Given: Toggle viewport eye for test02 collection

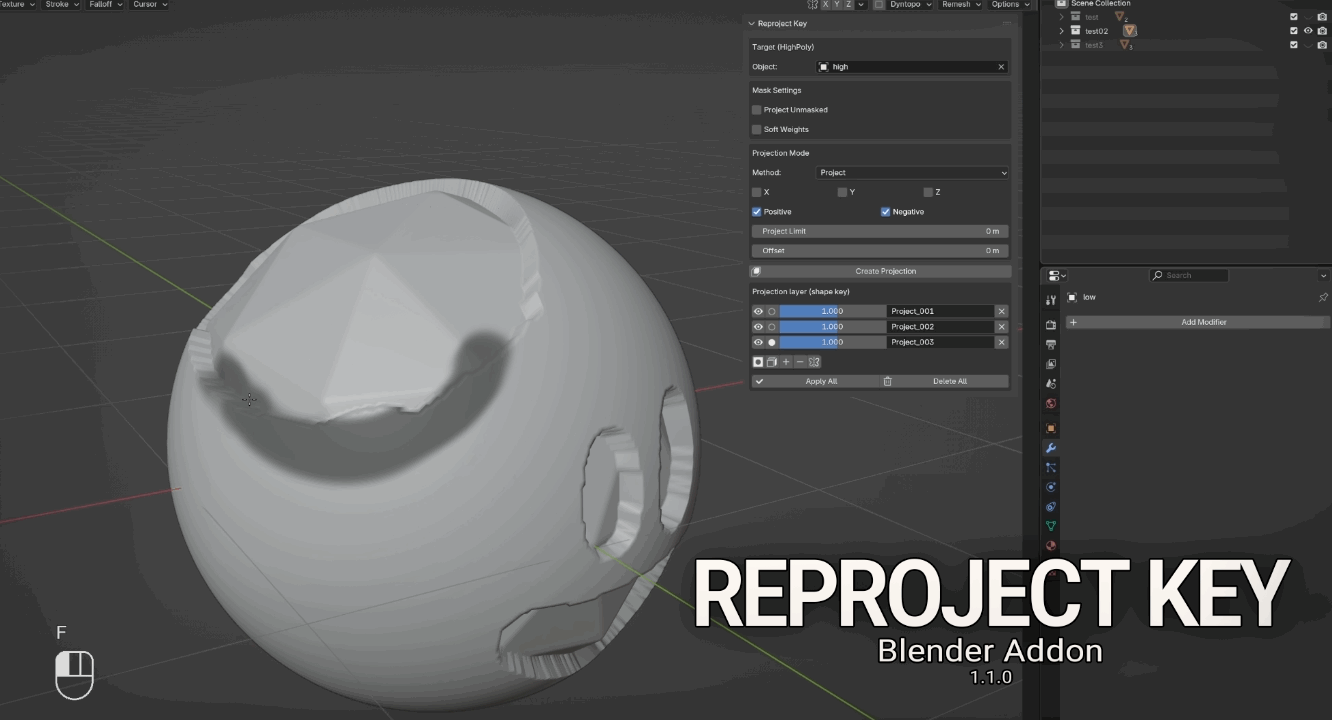Looking at the screenshot, I should [1308, 31].
